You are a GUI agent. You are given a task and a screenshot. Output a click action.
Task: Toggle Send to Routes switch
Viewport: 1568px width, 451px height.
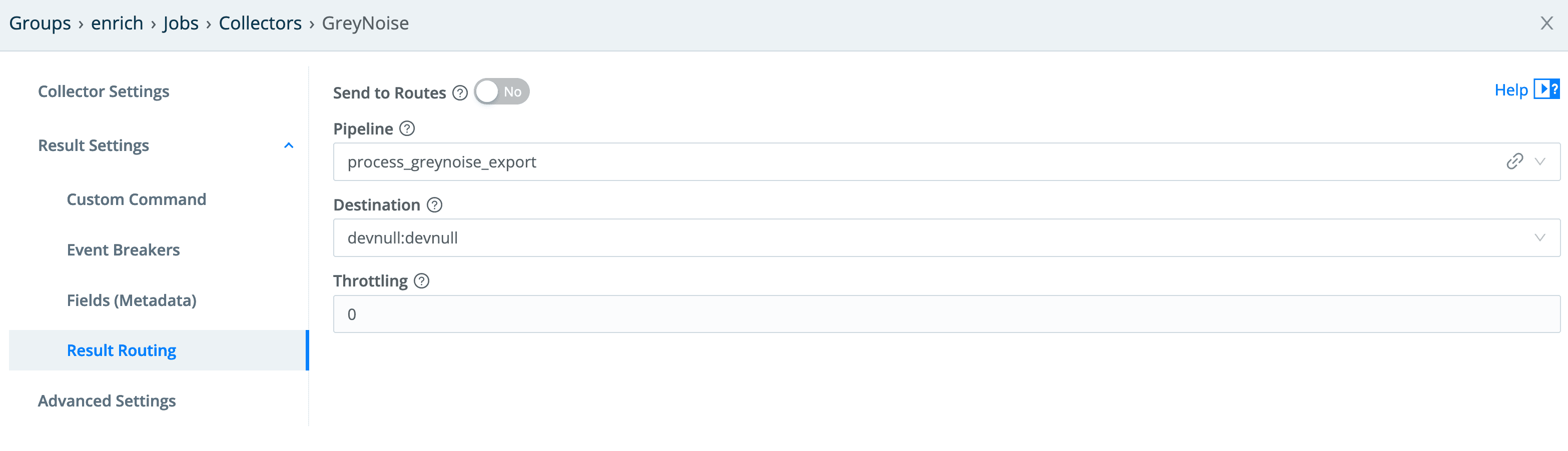click(501, 92)
